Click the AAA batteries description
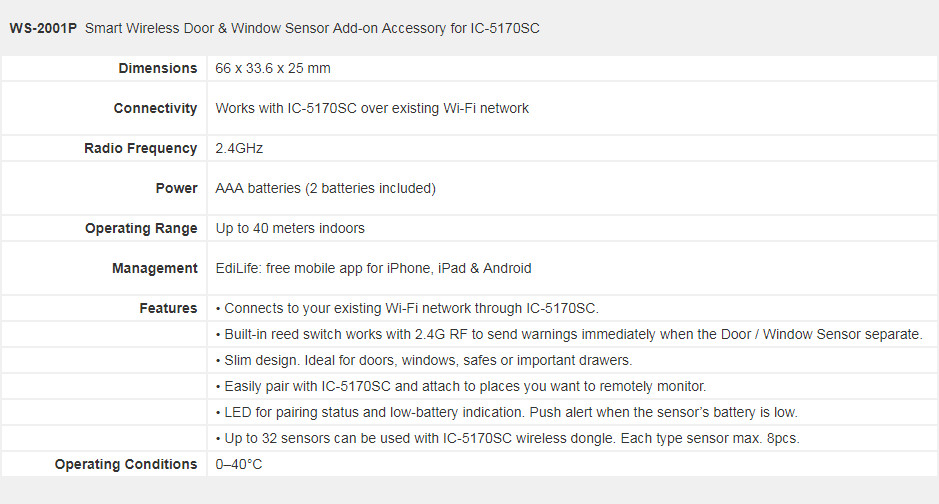The height and width of the screenshot is (504, 939). (325, 188)
